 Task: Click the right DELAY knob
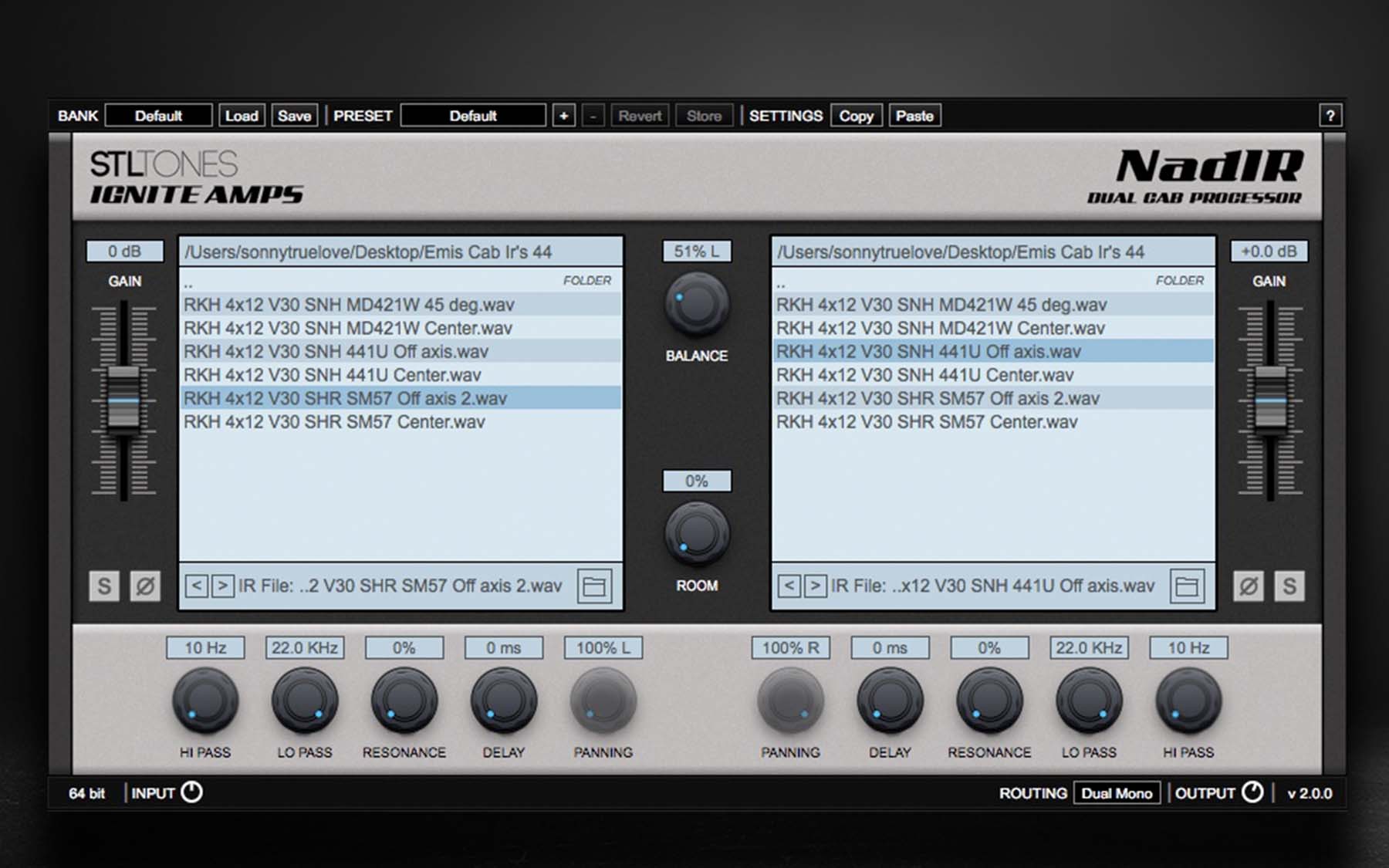coord(891,701)
